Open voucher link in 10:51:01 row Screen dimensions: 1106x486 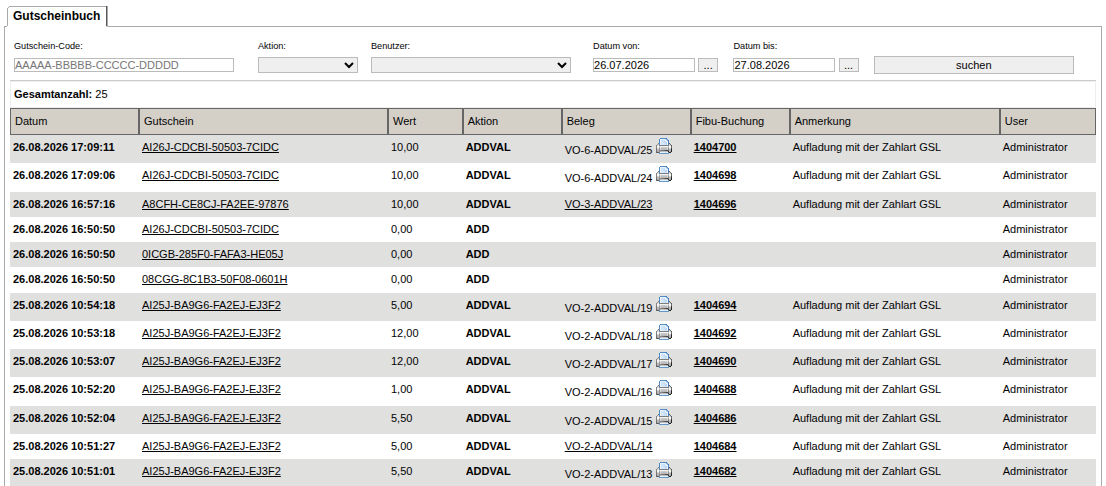pos(211,471)
